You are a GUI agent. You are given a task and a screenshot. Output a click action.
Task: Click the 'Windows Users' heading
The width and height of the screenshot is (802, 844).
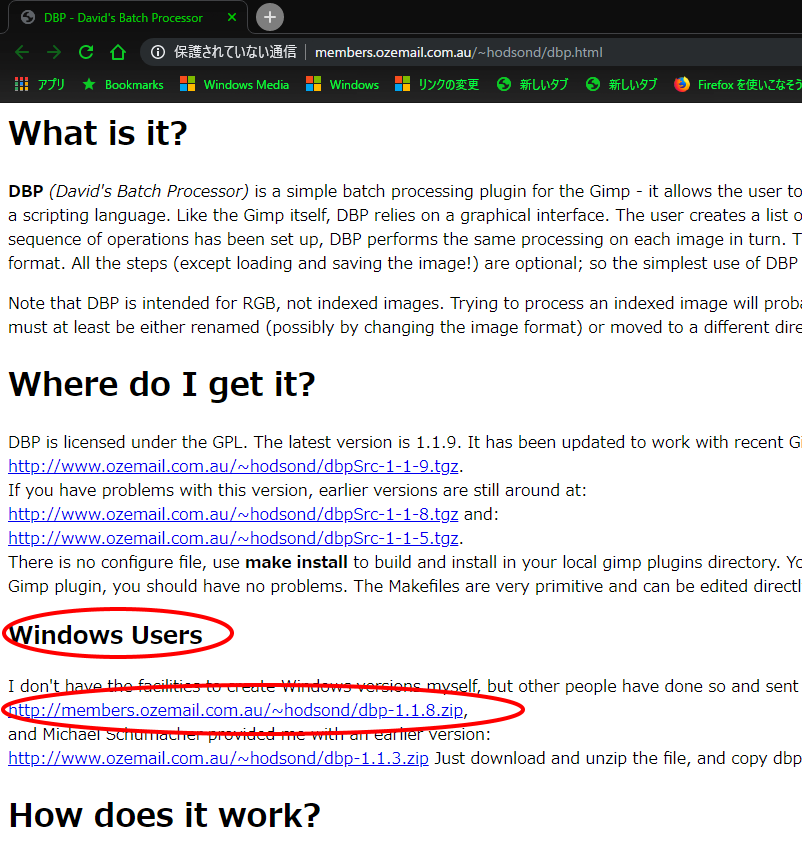click(x=106, y=635)
